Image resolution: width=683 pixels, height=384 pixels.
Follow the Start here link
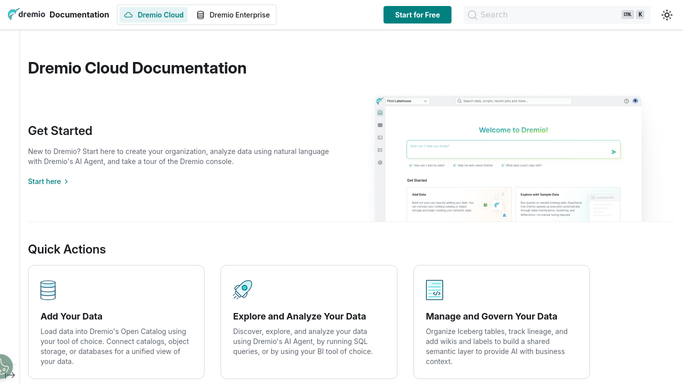pyautogui.click(x=48, y=181)
